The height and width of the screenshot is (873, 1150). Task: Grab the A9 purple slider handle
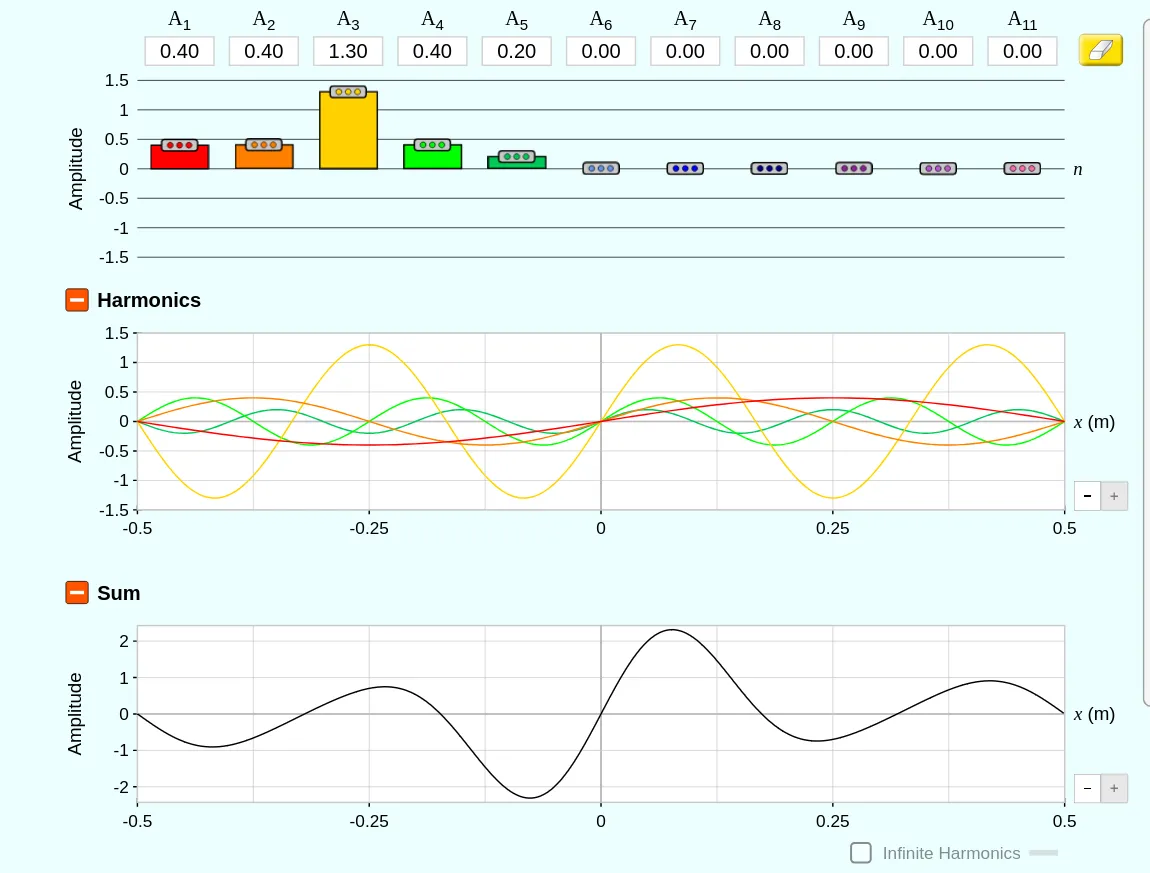coord(854,169)
